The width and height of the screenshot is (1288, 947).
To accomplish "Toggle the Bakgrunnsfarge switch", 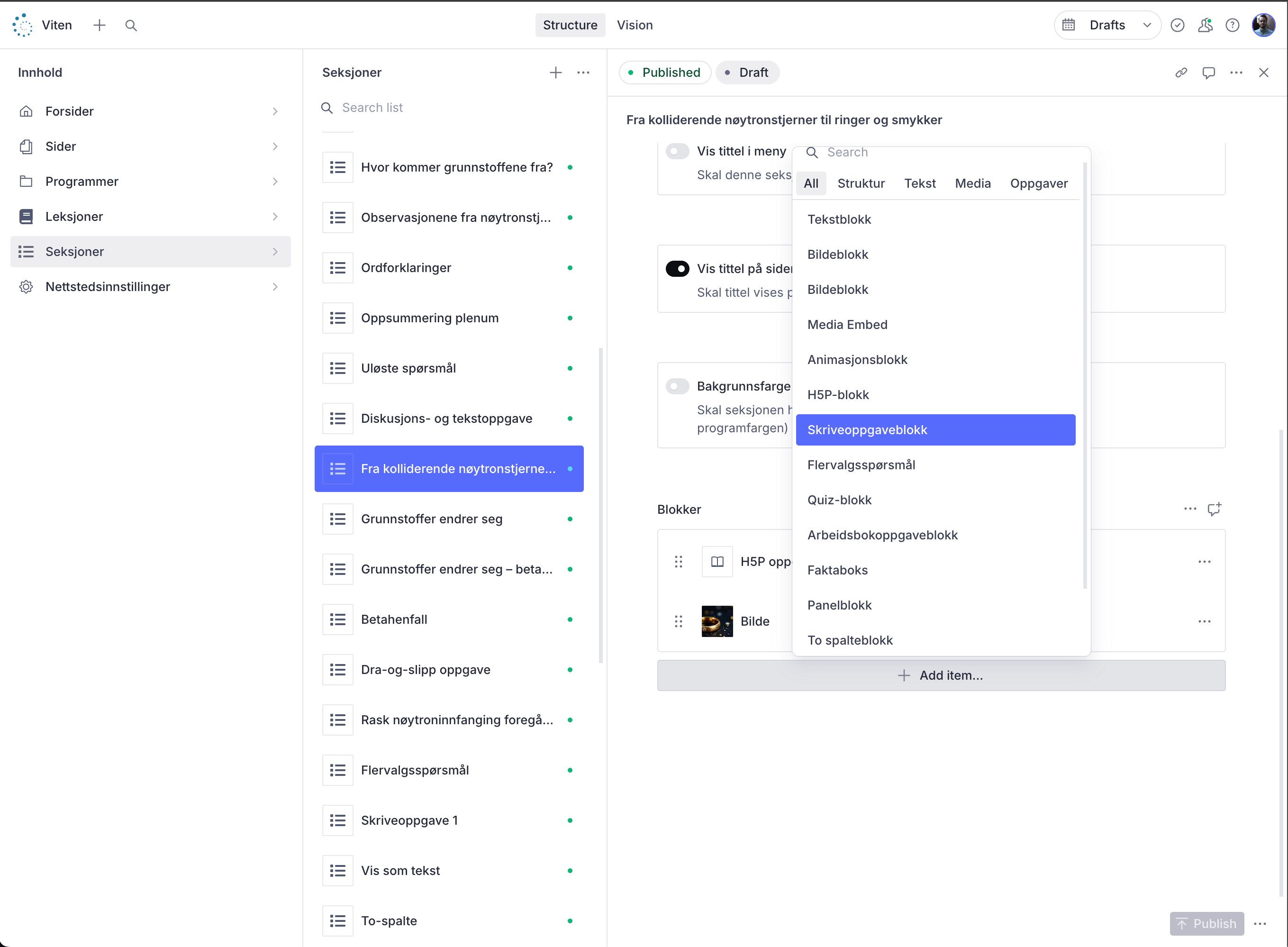I will pyautogui.click(x=677, y=386).
